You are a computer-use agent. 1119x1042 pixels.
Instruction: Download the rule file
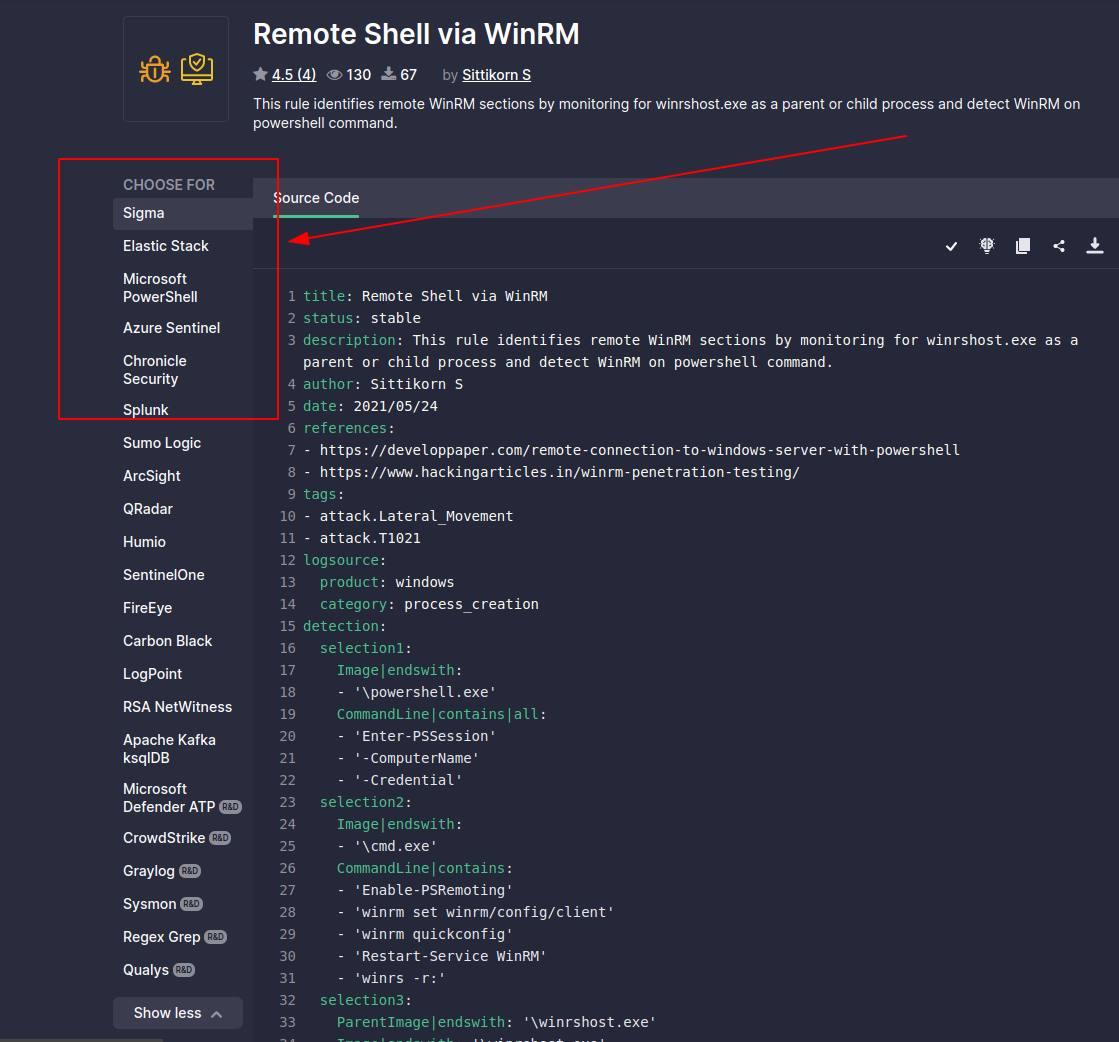[1095, 246]
